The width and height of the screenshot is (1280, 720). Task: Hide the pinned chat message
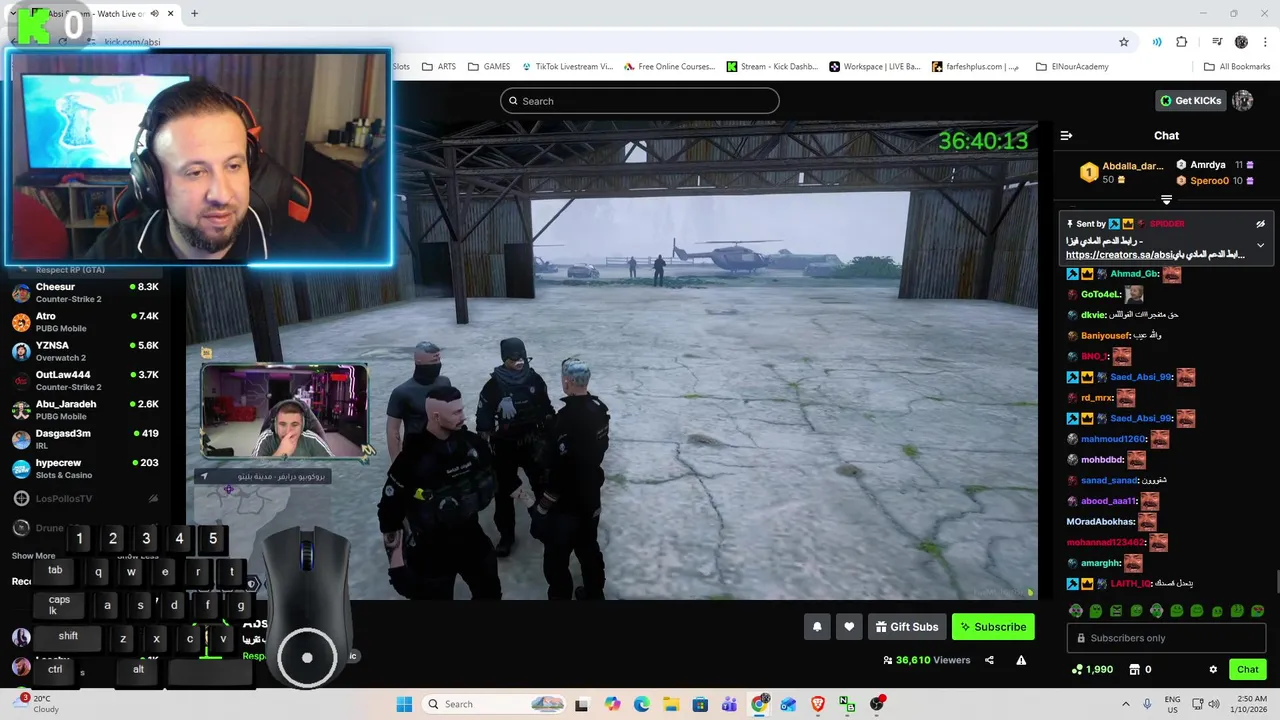pyautogui.click(x=1260, y=224)
